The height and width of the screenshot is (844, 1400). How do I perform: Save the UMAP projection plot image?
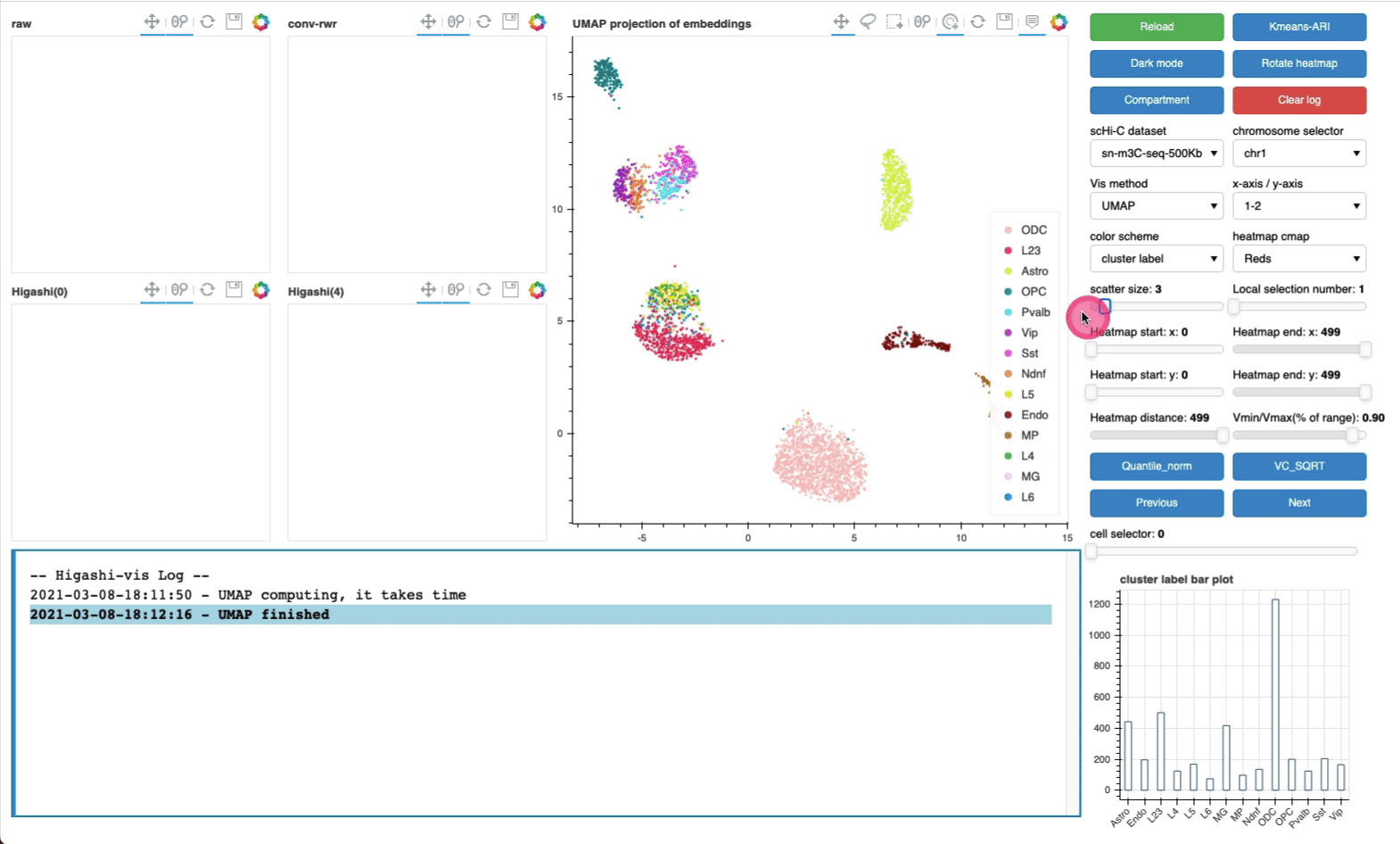(1005, 21)
